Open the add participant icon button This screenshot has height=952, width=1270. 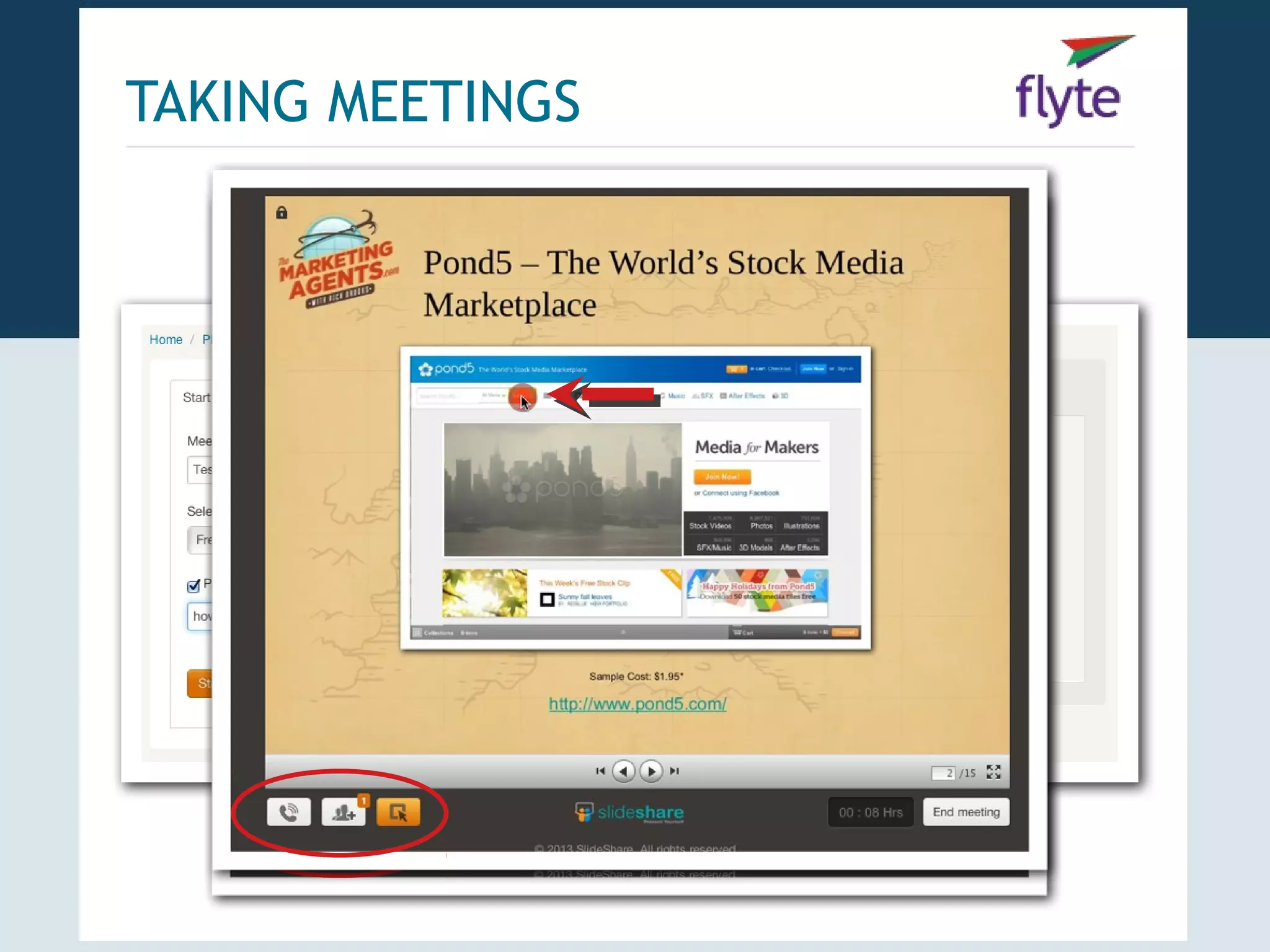click(344, 812)
